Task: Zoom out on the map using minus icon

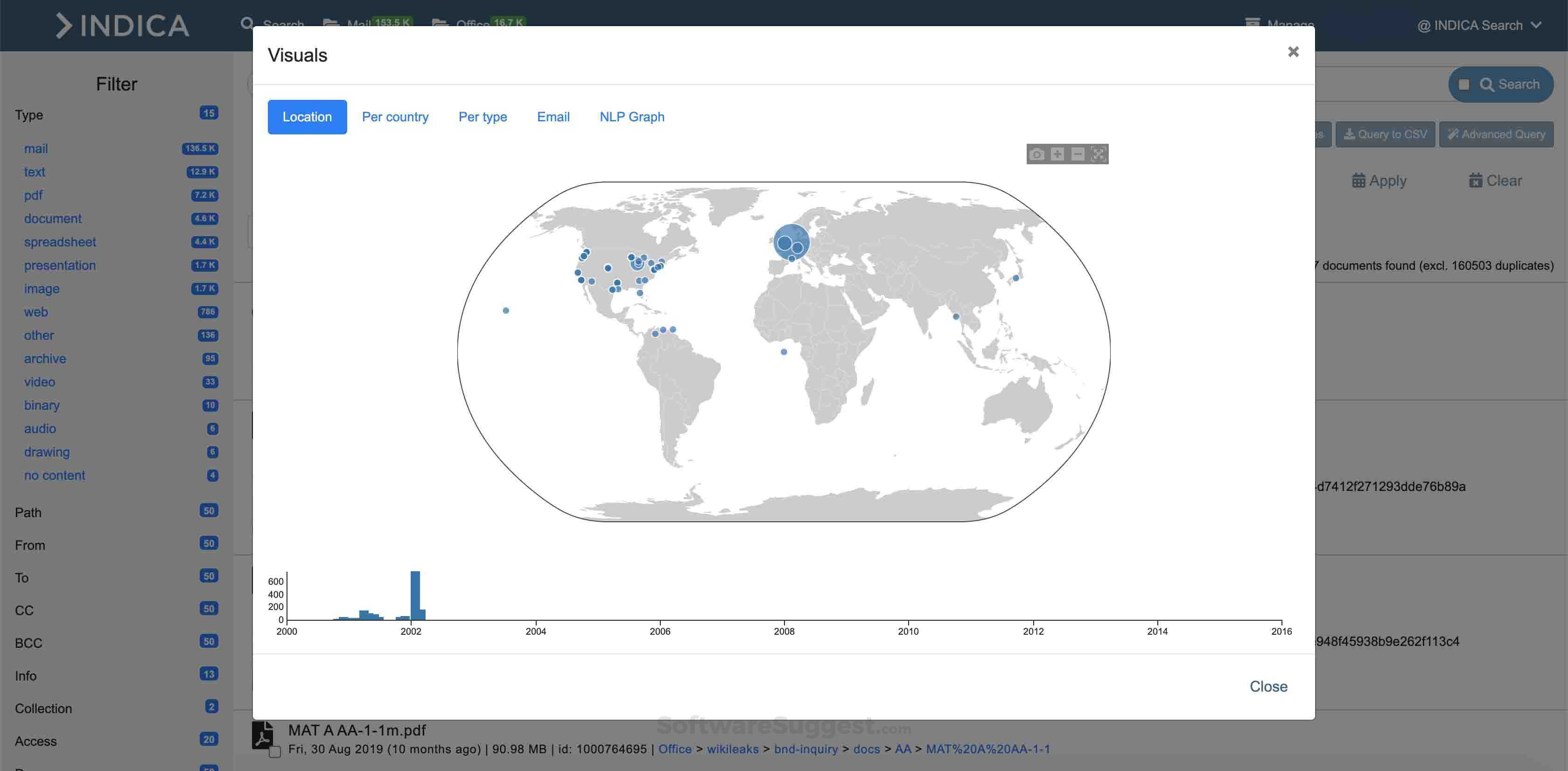Action: pyautogui.click(x=1078, y=154)
